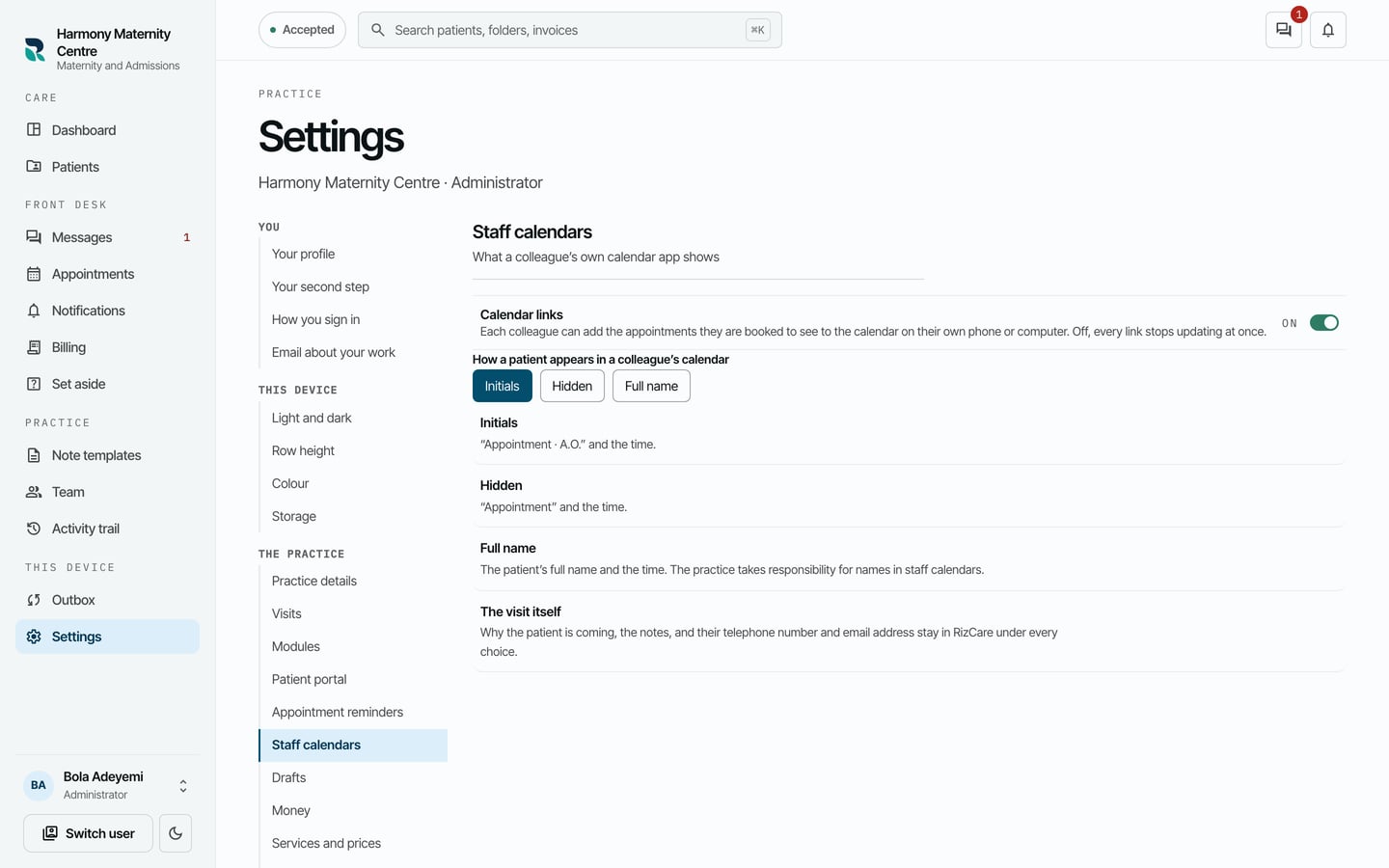Click the Accepted status pill
Screen dimensions: 1389x868
click(302, 30)
